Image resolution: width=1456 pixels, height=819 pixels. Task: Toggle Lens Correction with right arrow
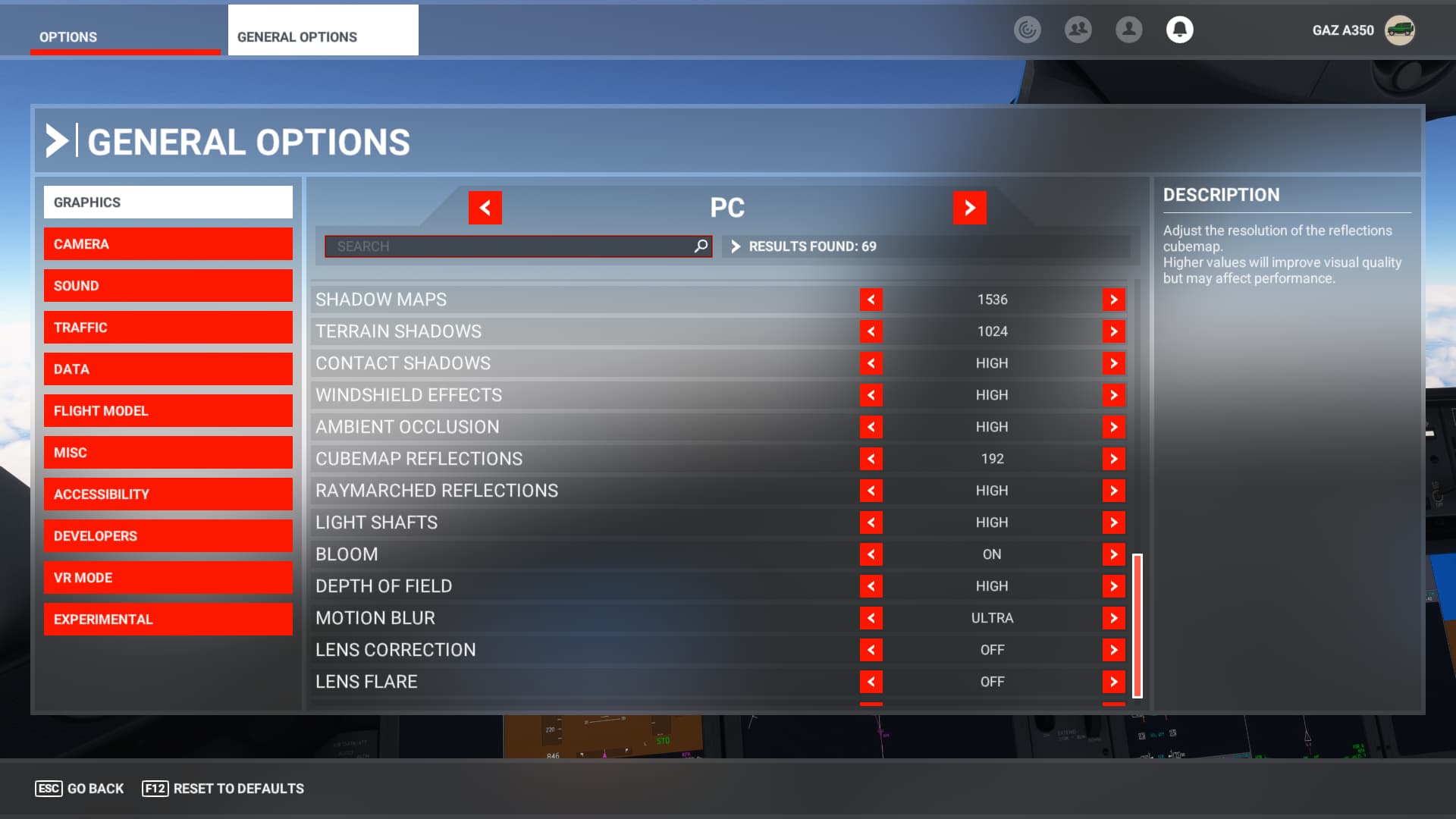click(x=1113, y=650)
